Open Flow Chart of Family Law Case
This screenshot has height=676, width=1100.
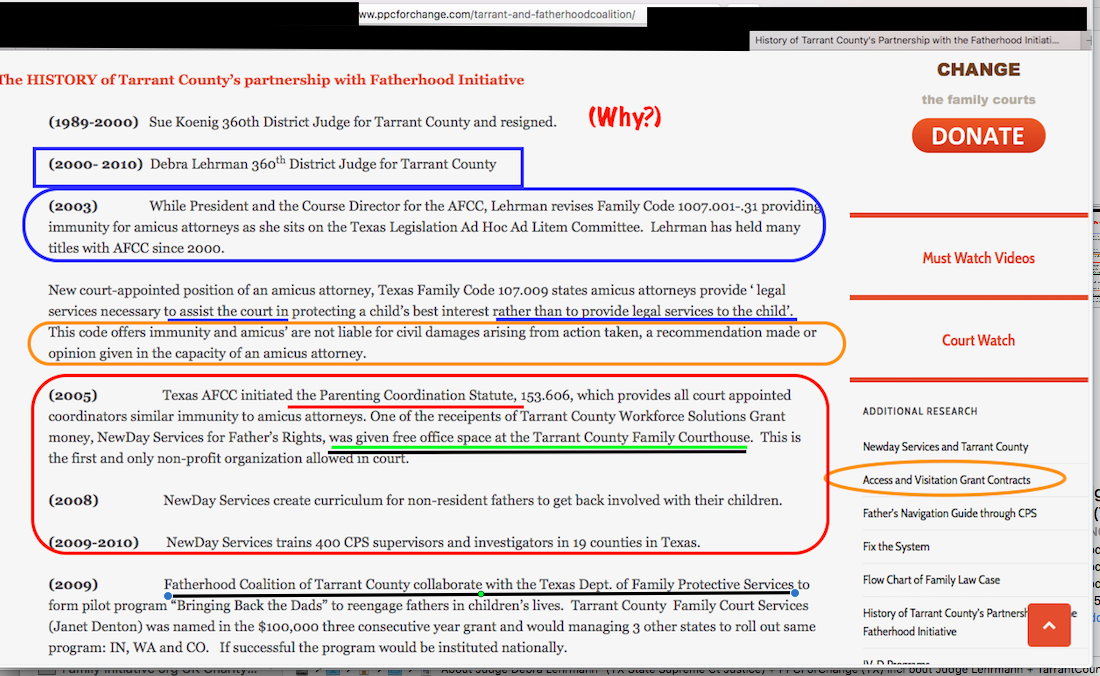[x=931, y=580]
